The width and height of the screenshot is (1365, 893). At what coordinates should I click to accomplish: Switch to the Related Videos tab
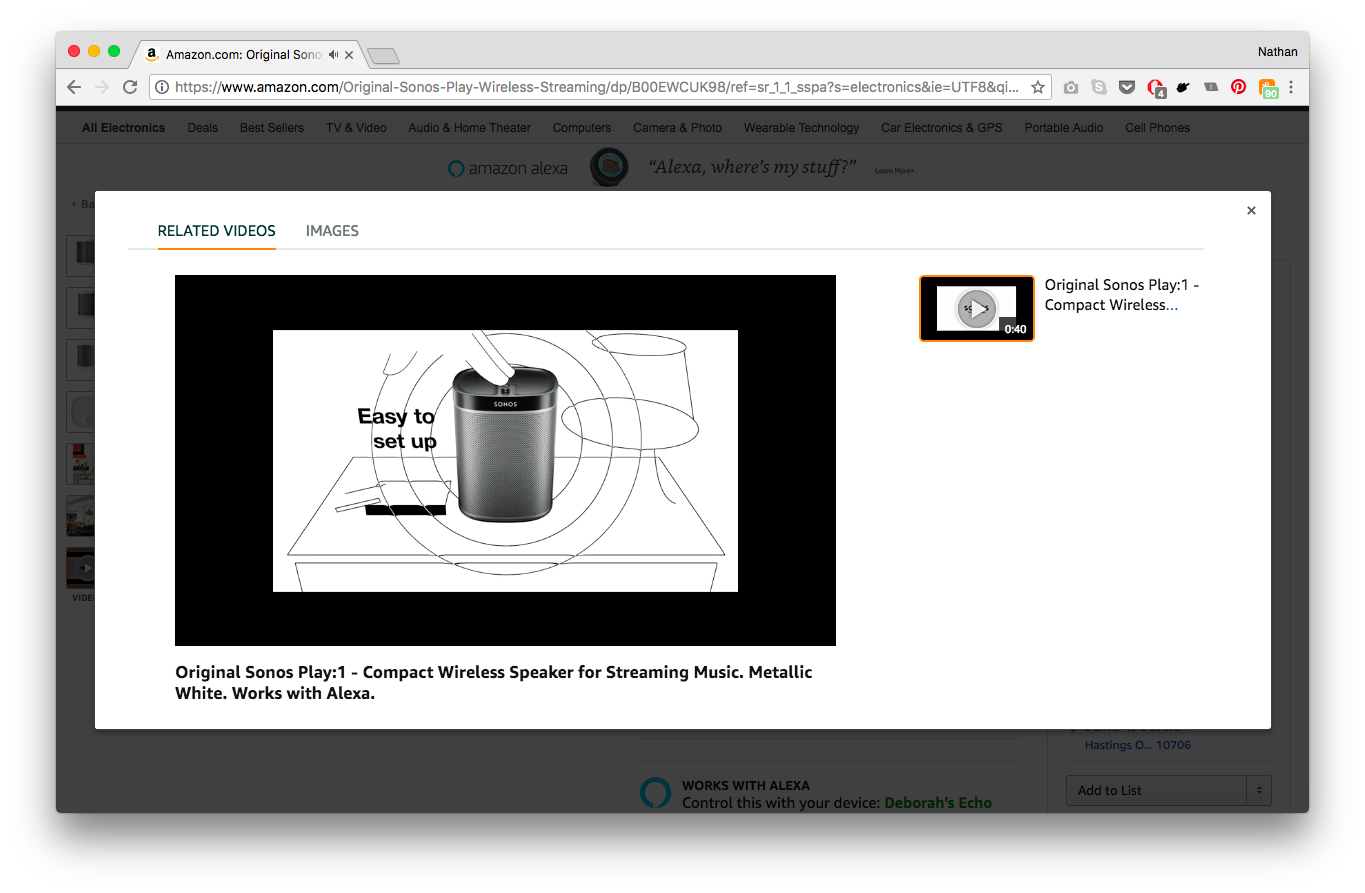(217, 231)
